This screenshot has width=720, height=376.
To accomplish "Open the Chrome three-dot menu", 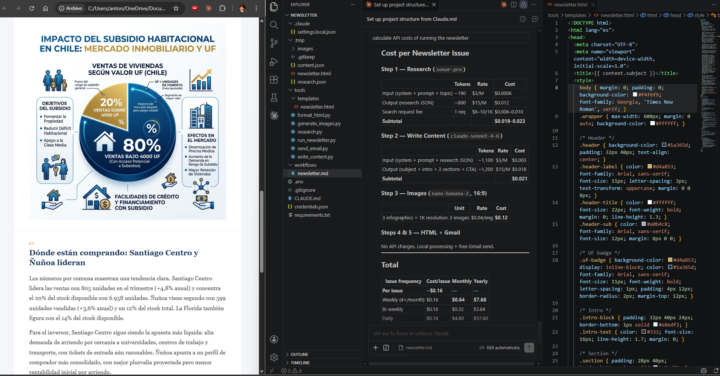I will tap(256, 8).
